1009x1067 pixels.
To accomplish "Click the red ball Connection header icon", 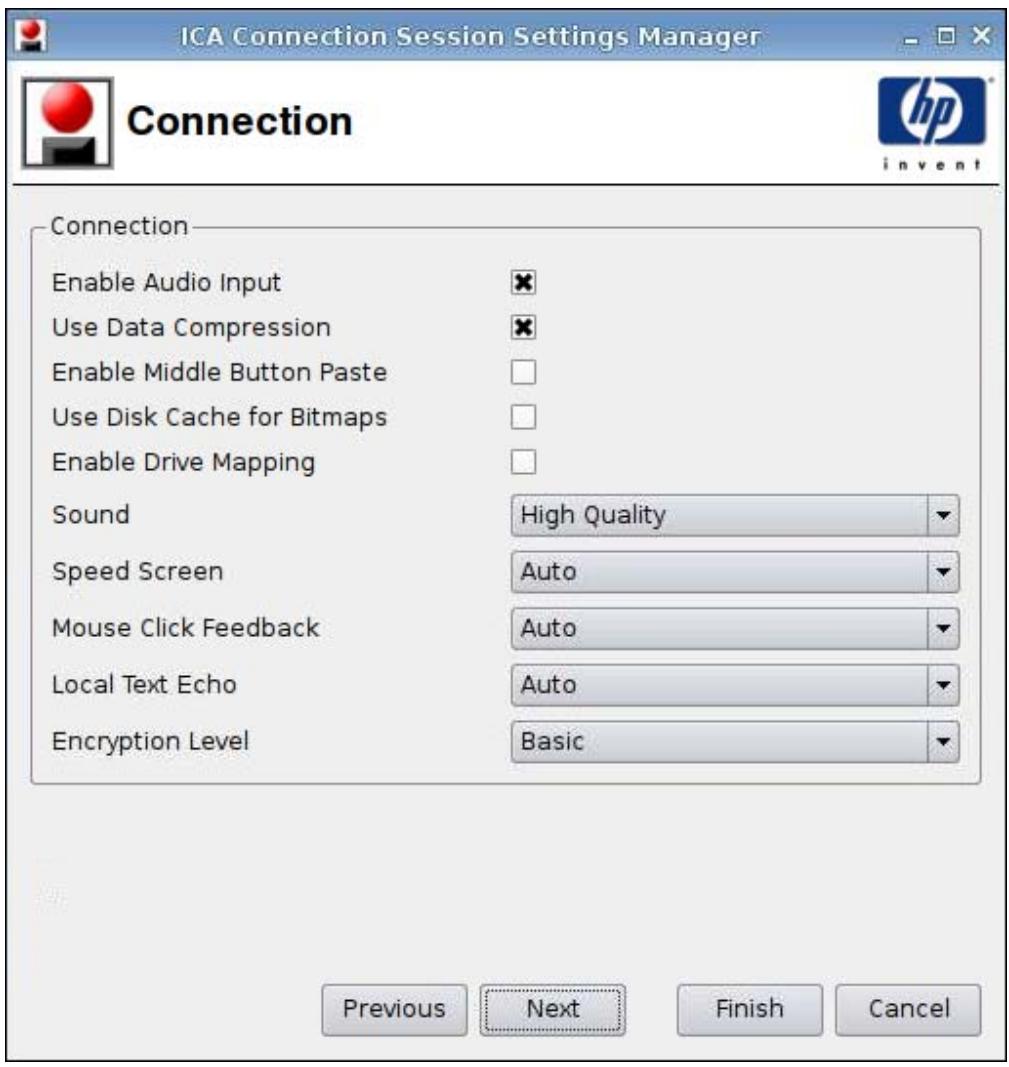I will coord(67,122).
